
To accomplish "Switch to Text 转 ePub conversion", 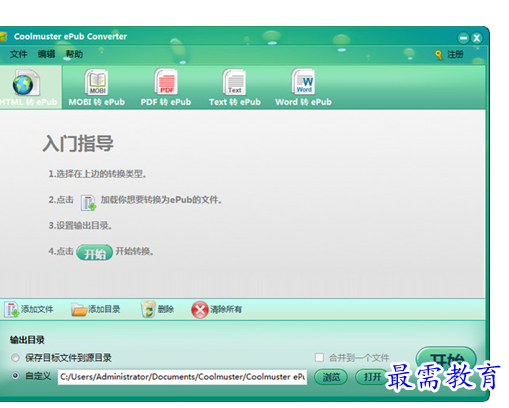I will [235, 88].
